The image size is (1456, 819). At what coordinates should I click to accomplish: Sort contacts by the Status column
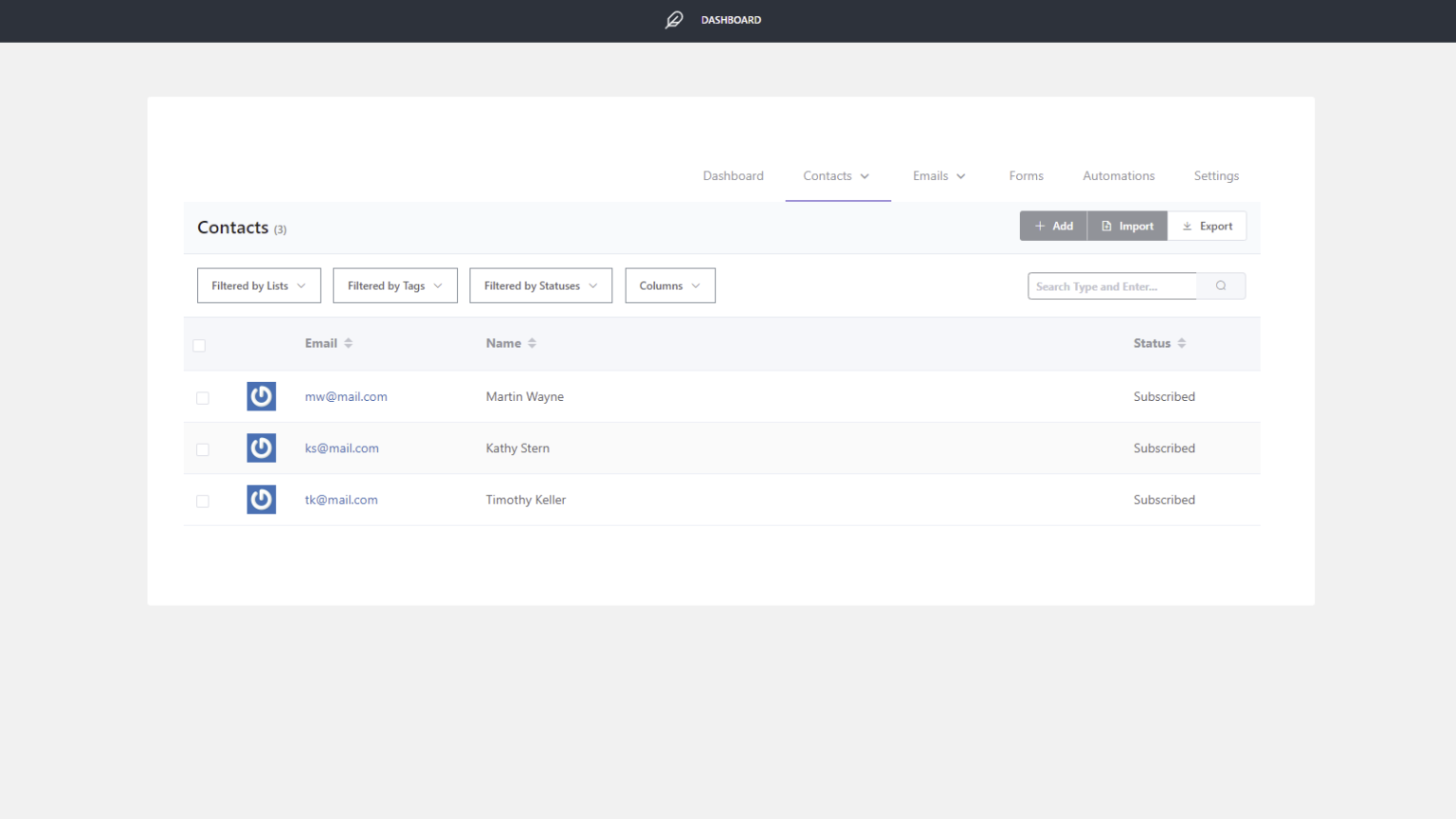coord(1158,343)
